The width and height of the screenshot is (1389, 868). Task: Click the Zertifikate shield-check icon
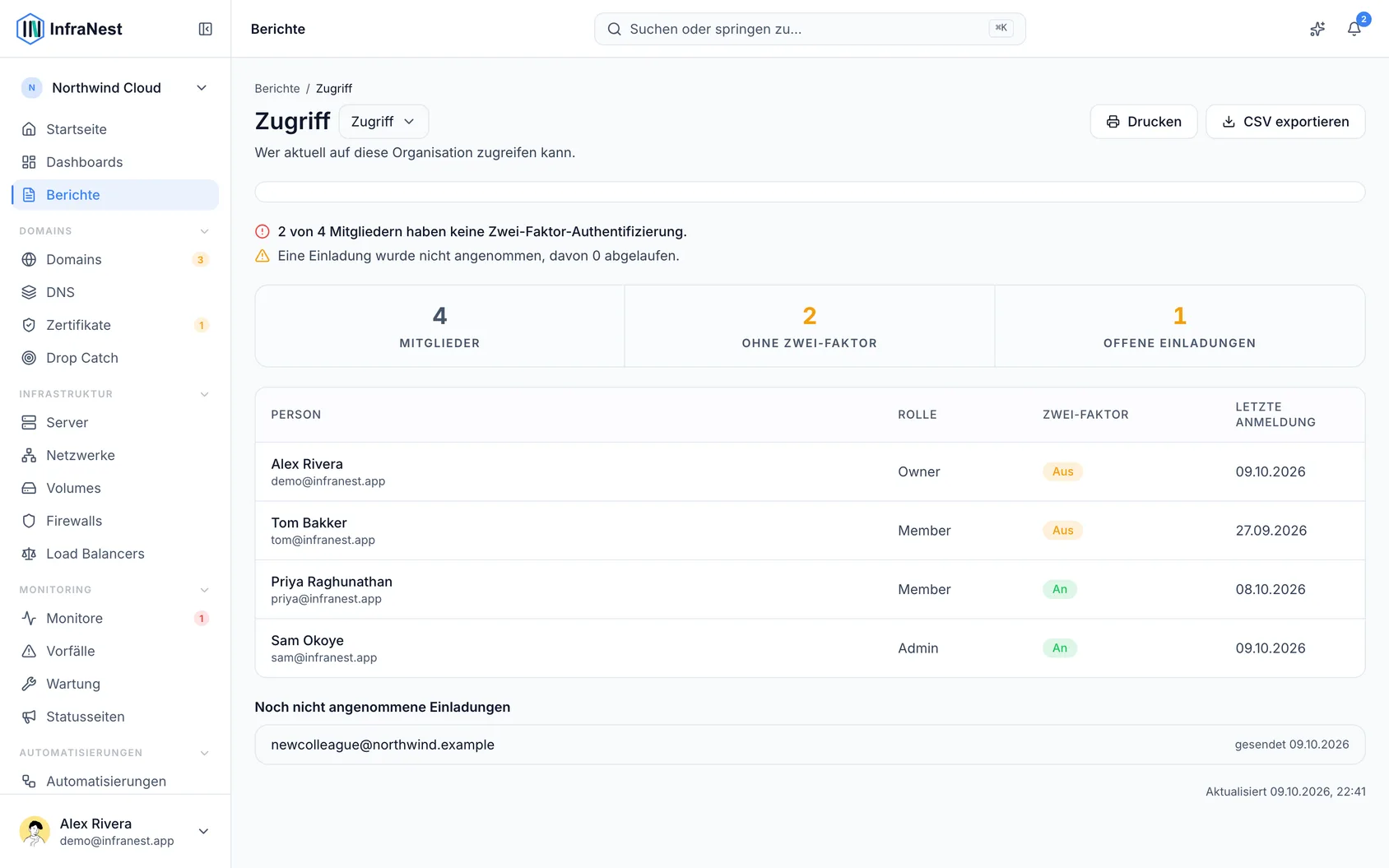[29, 325]
